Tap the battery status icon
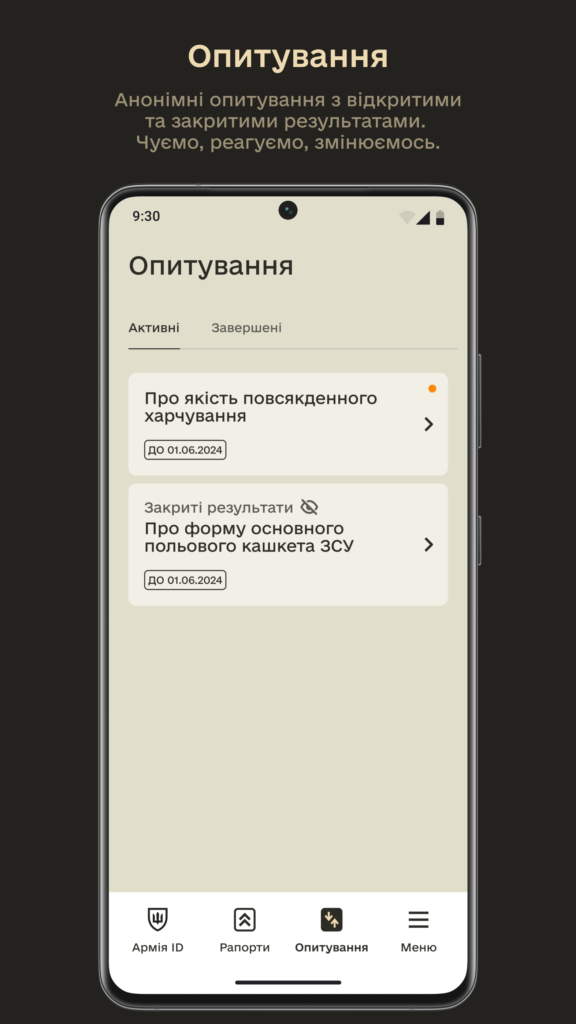The image size is (576, 1024). pos(440,217)
